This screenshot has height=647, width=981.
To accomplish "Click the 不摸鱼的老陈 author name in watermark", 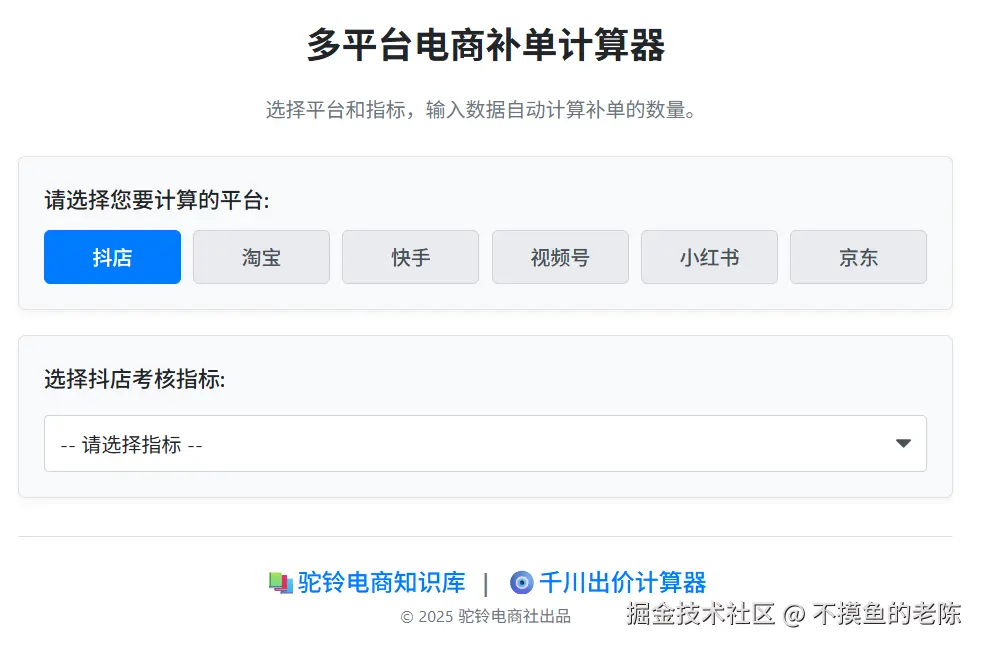I will coord(887,614).
